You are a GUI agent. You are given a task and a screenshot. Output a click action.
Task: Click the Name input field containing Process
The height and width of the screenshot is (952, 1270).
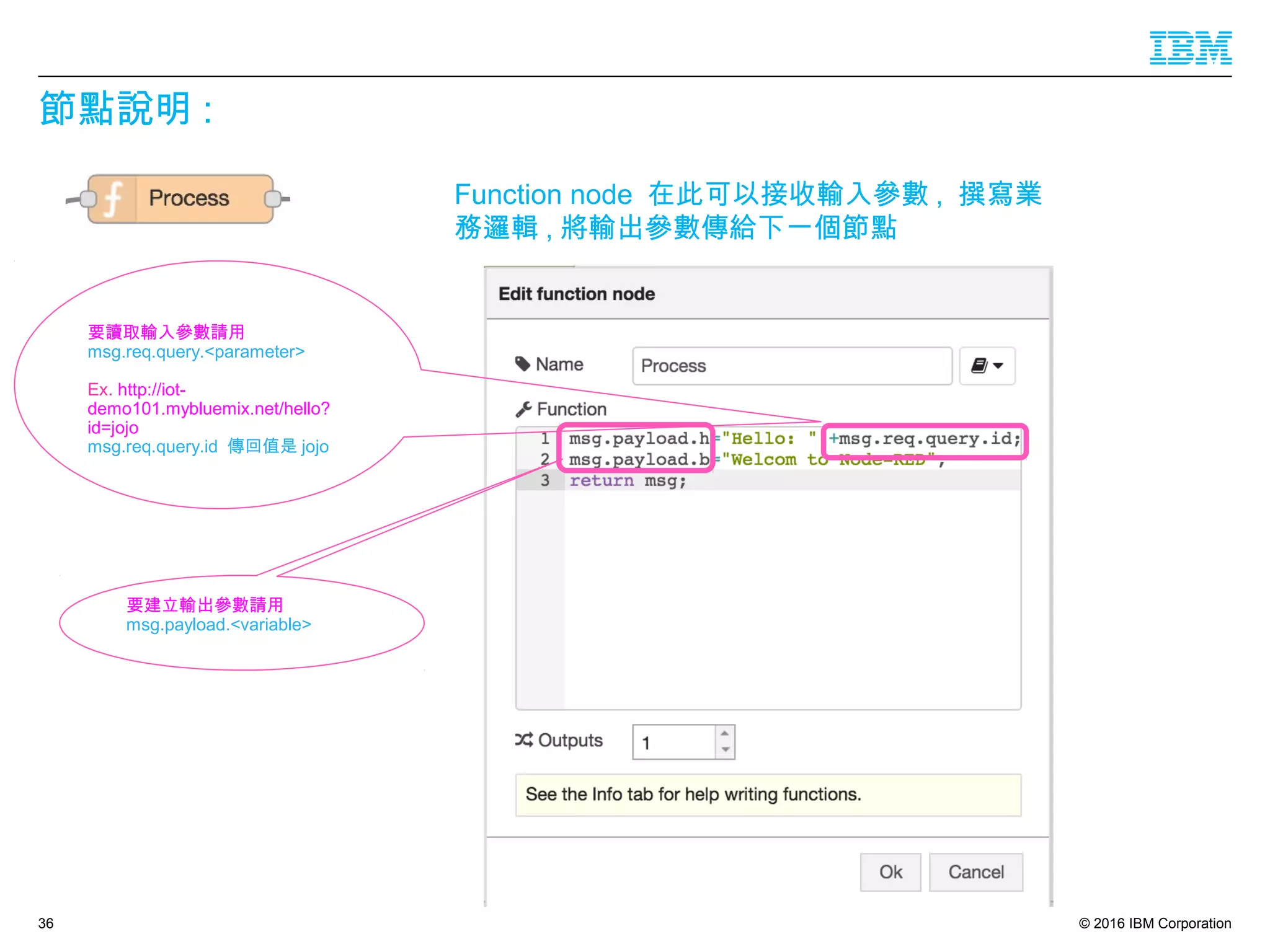click(793, 366)
